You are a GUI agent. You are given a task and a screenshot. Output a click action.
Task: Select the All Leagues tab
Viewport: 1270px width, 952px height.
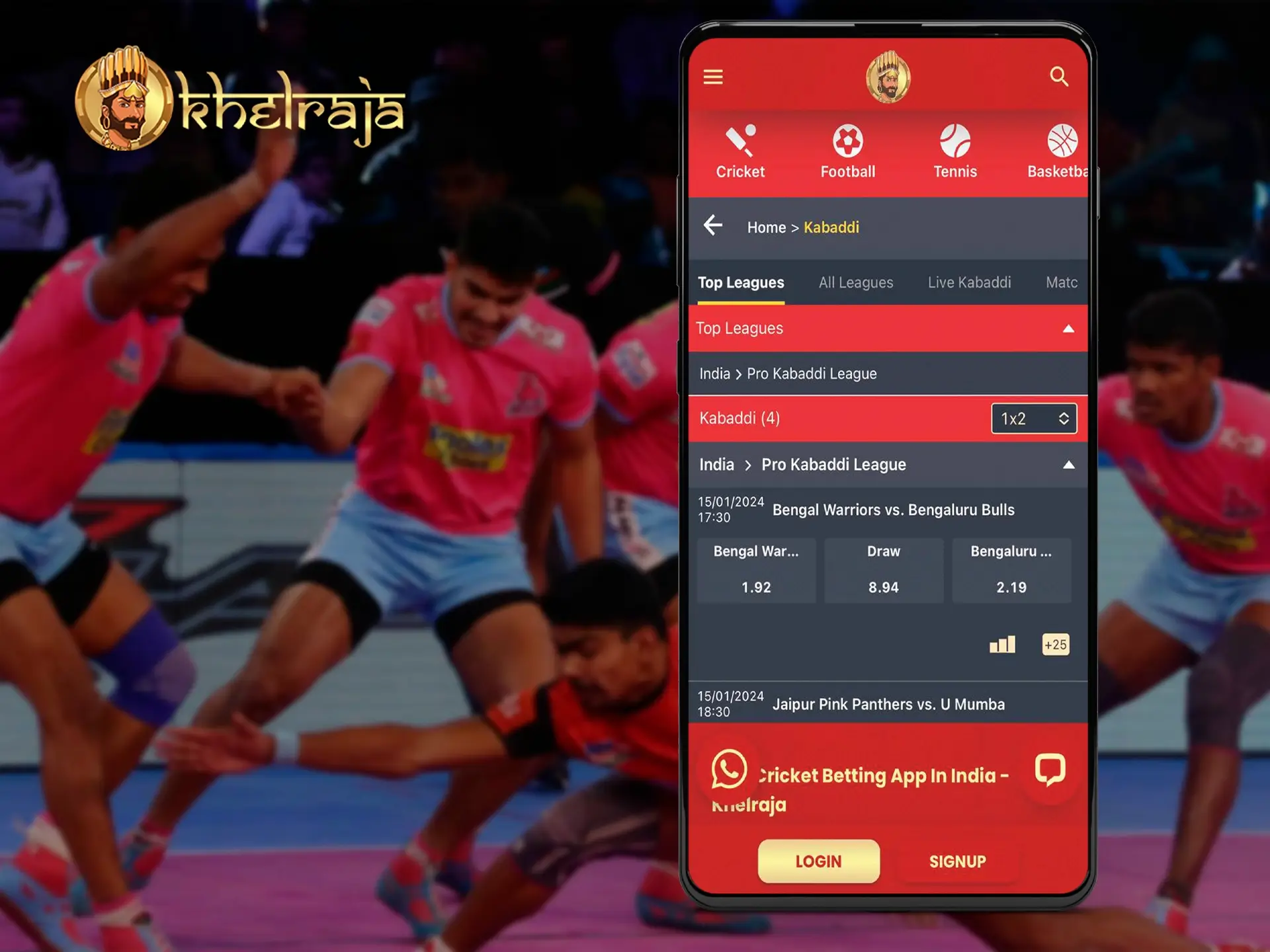[x=855, y=282]
